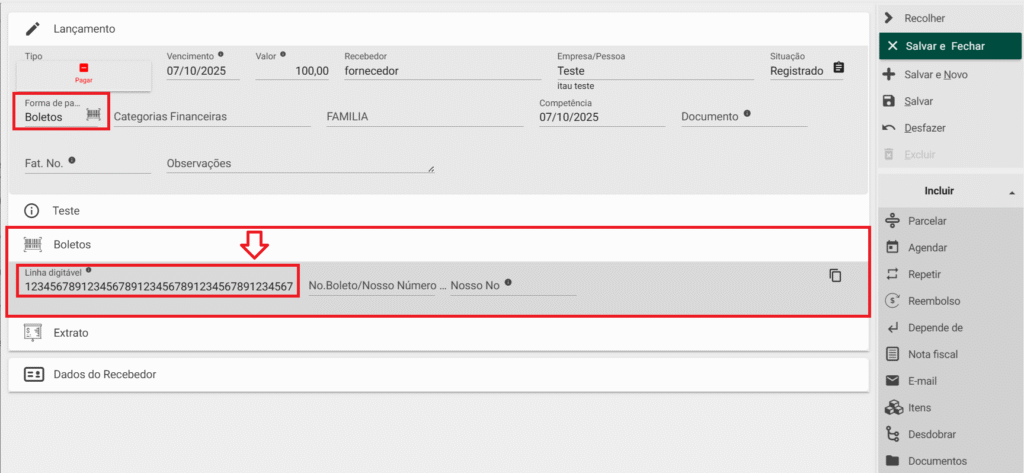
Task: Click the Desfazer undo button
Action: click(x=924, y=128)
